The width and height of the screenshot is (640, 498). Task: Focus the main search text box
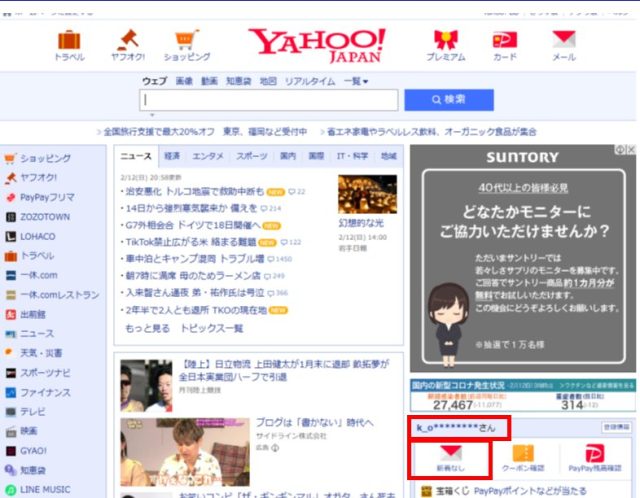(x=269, y=100)
